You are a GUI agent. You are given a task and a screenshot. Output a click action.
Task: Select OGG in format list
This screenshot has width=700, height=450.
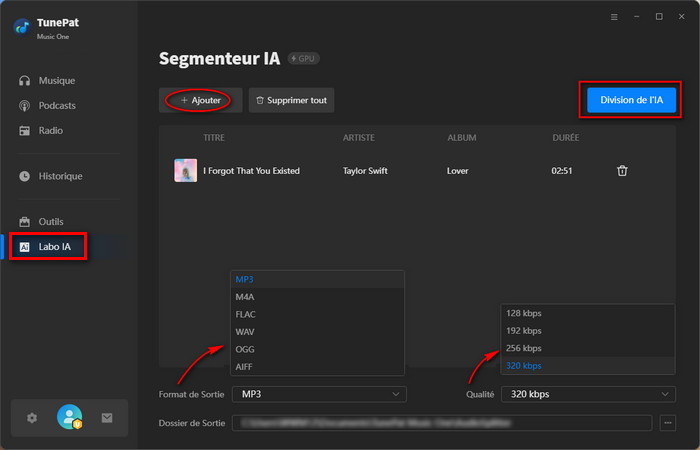pos(317,349)
